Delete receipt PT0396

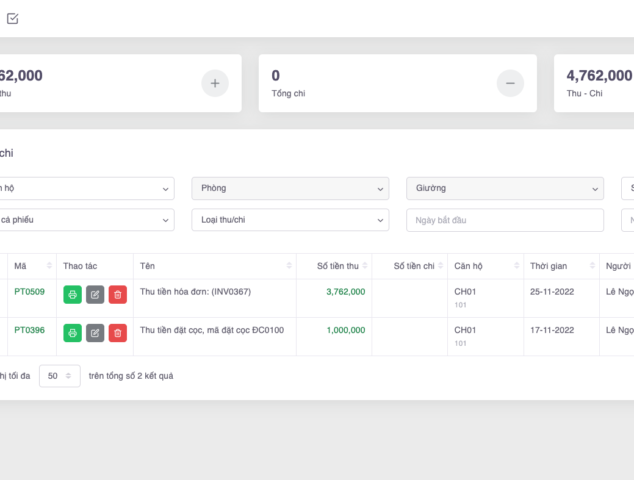118,332
